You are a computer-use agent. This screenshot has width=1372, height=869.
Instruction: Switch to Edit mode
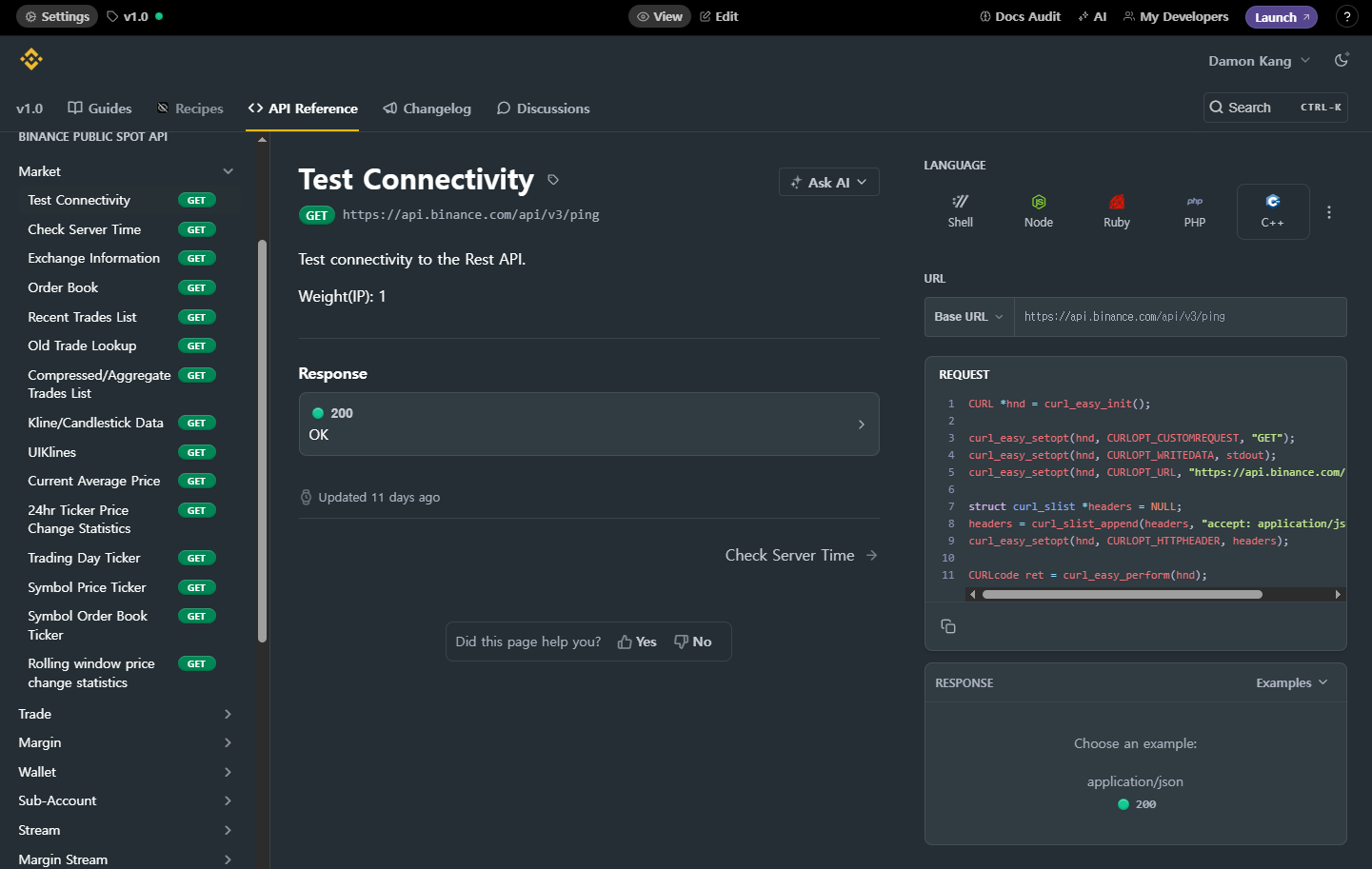click(x=719, y=16)
